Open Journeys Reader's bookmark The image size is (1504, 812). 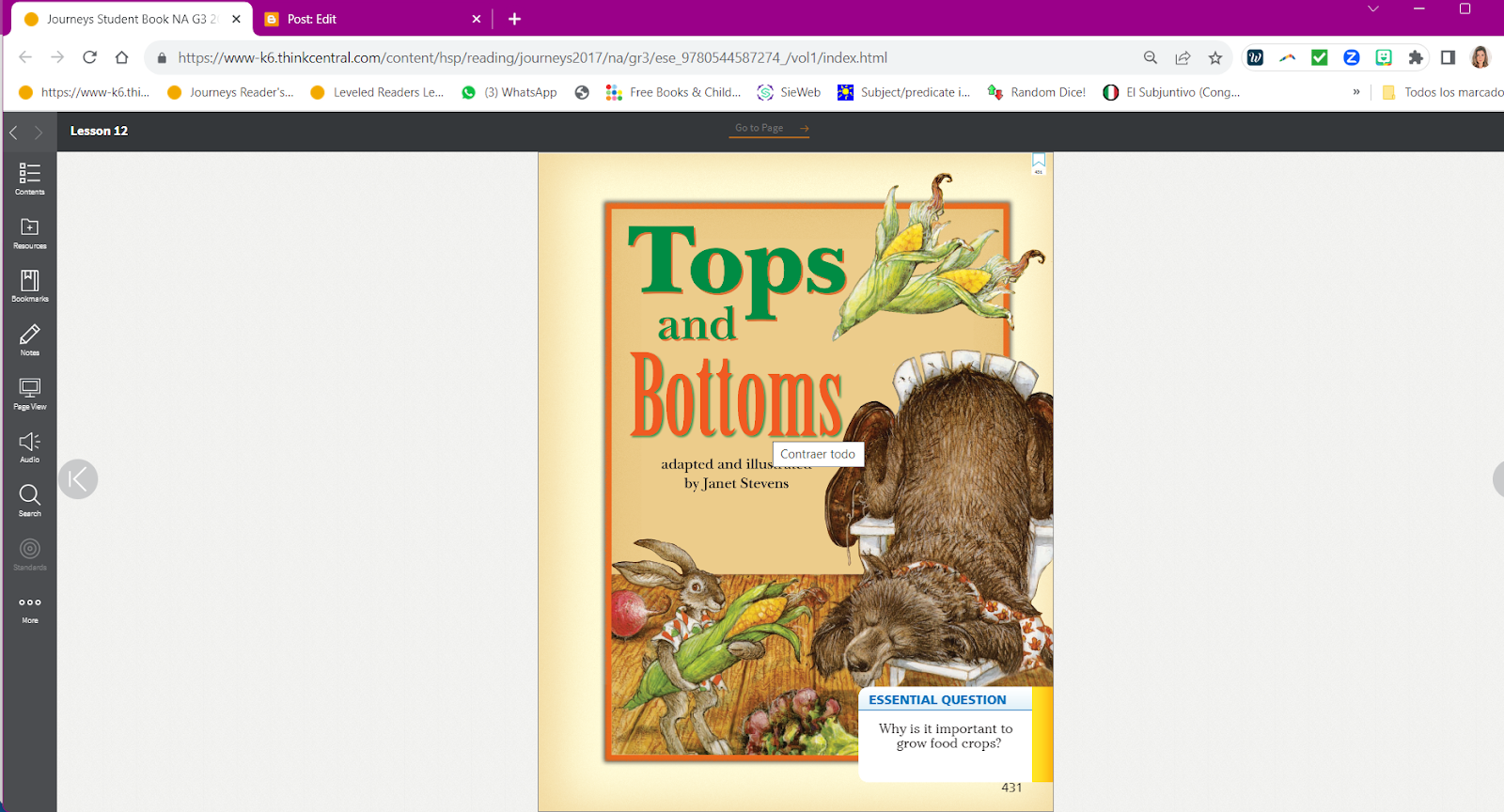pyautogui.click(x=230, y=92)
